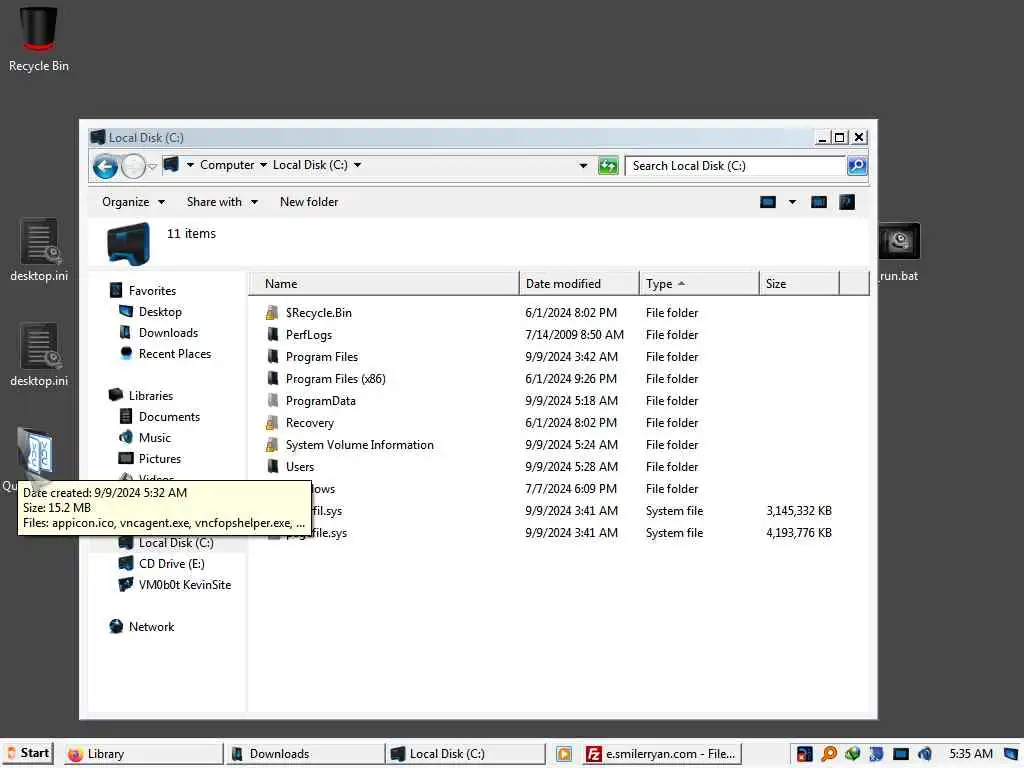Click Computer in the address breadcrumb
Screen dimensions: 1024x768
[227, 165]
